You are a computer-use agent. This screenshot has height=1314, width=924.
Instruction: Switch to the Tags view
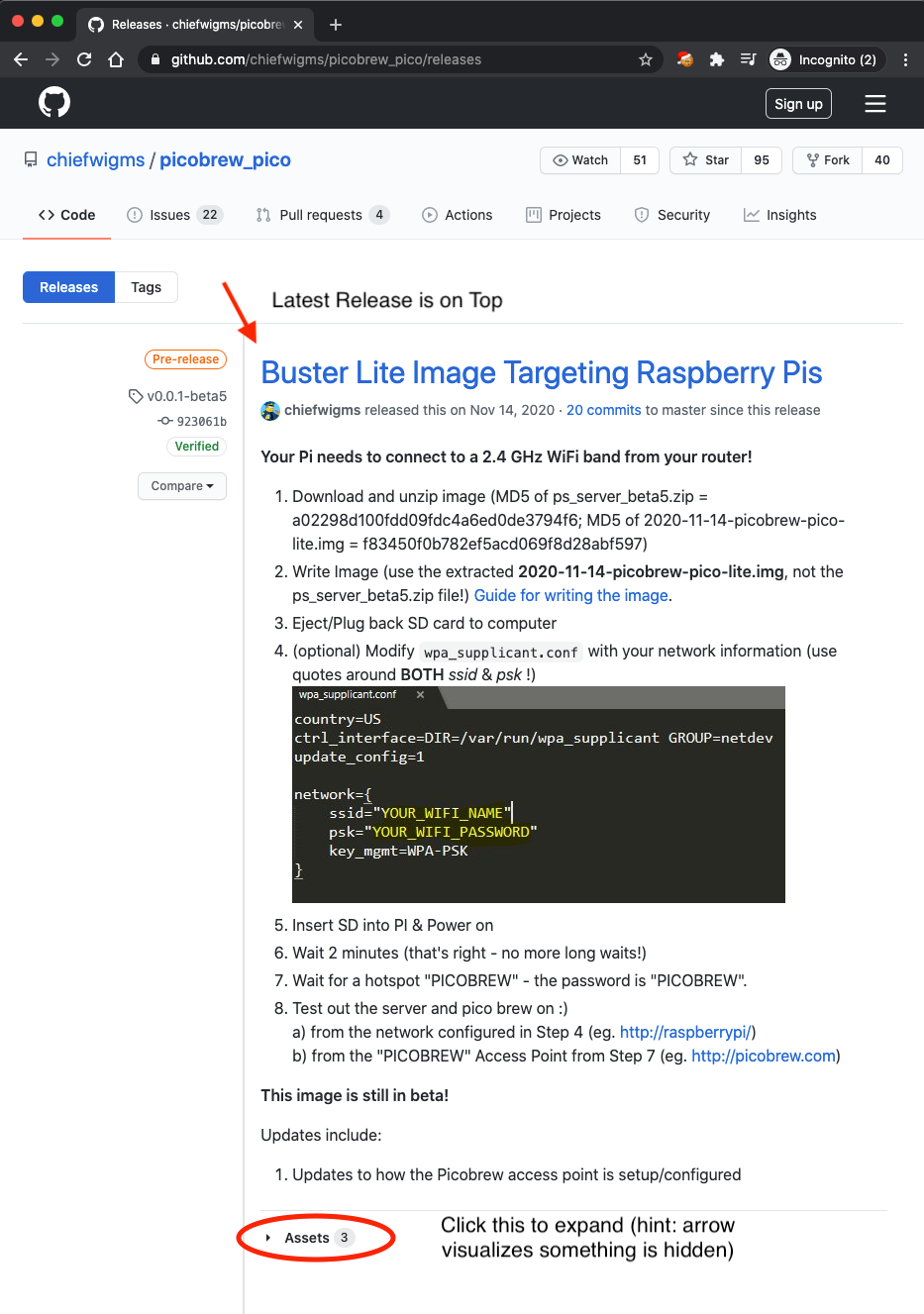click(146, 287)
